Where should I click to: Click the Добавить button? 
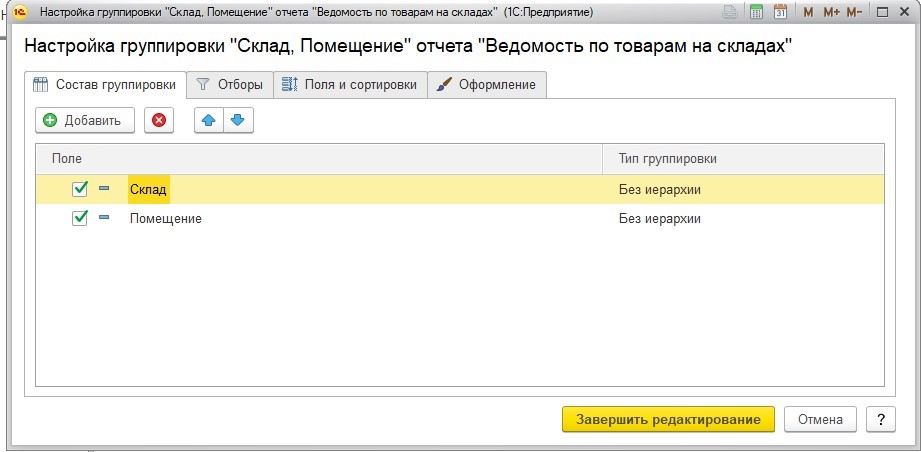tap(85, 120)
